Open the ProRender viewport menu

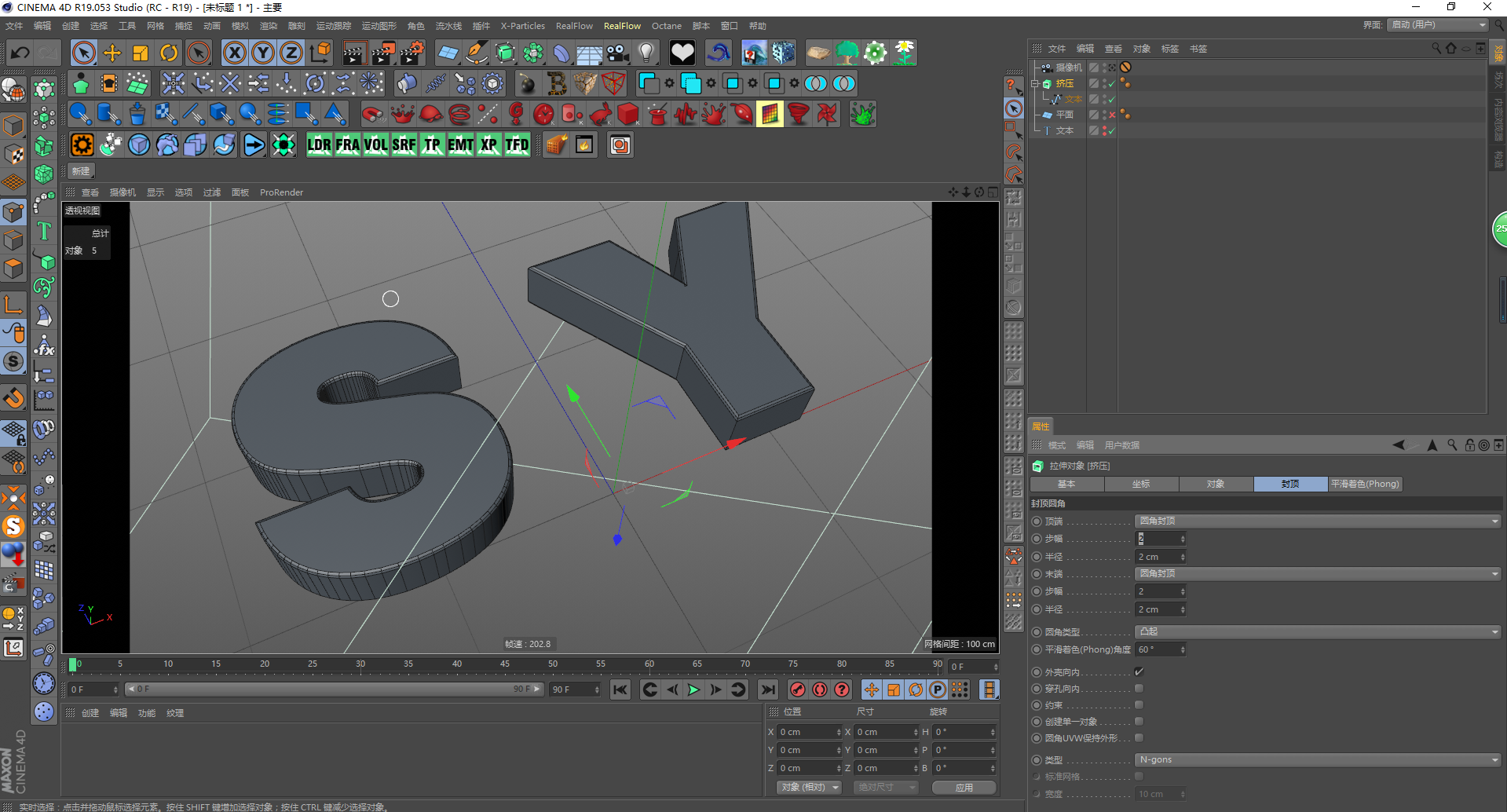(x=281, y=192)
